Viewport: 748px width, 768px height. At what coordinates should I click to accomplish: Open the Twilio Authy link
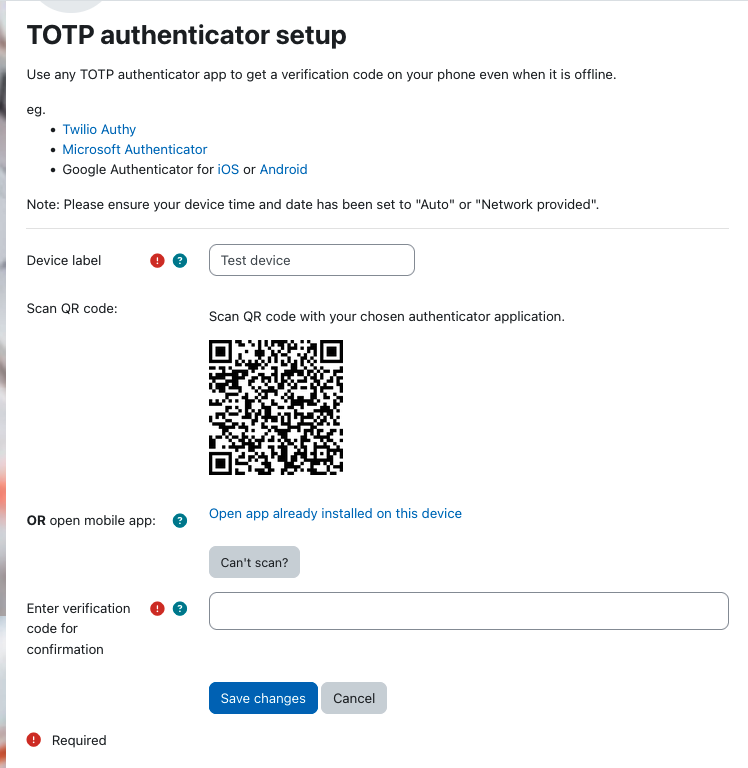[99, 129]
